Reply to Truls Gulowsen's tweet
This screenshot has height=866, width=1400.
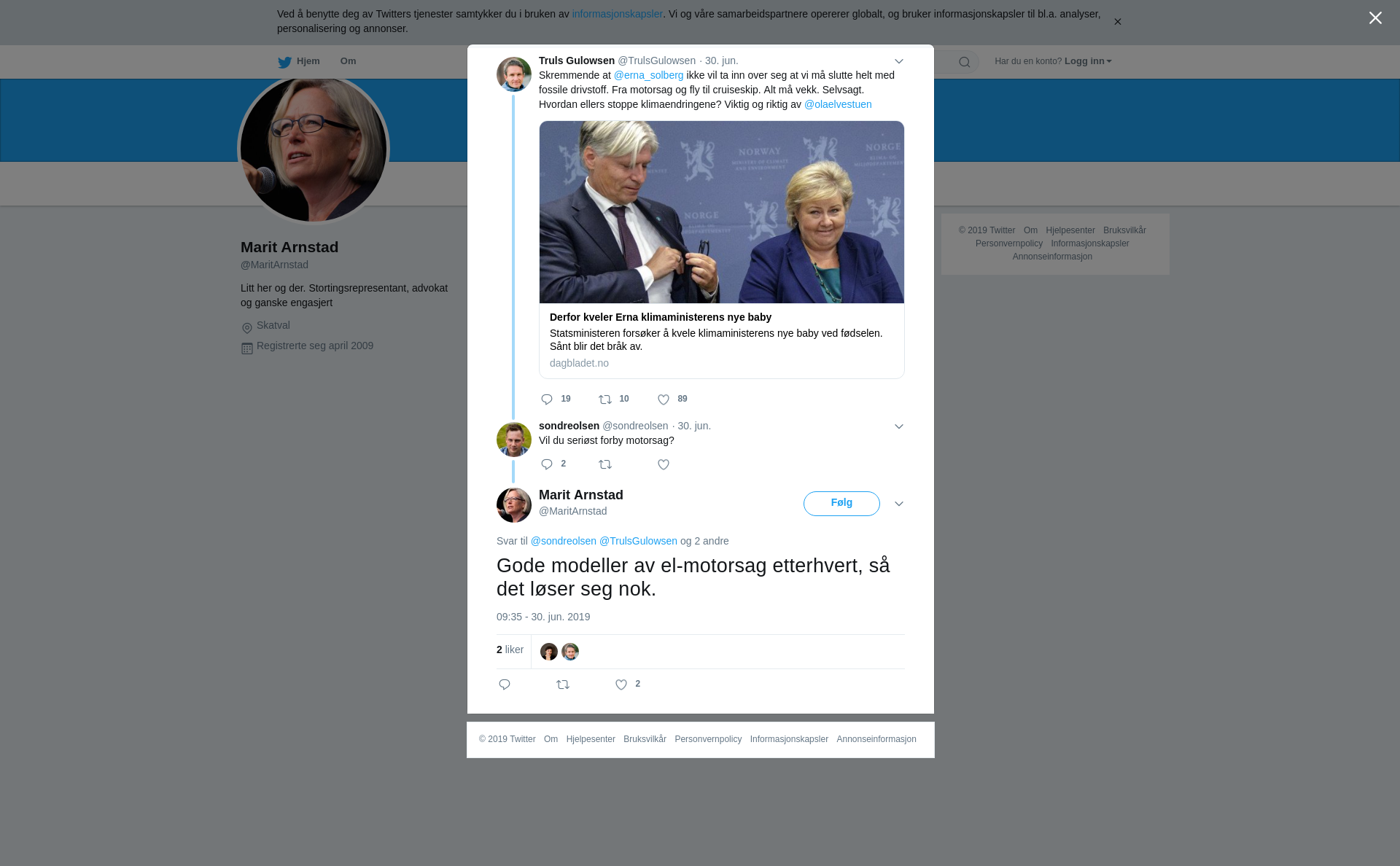(547, 399)
